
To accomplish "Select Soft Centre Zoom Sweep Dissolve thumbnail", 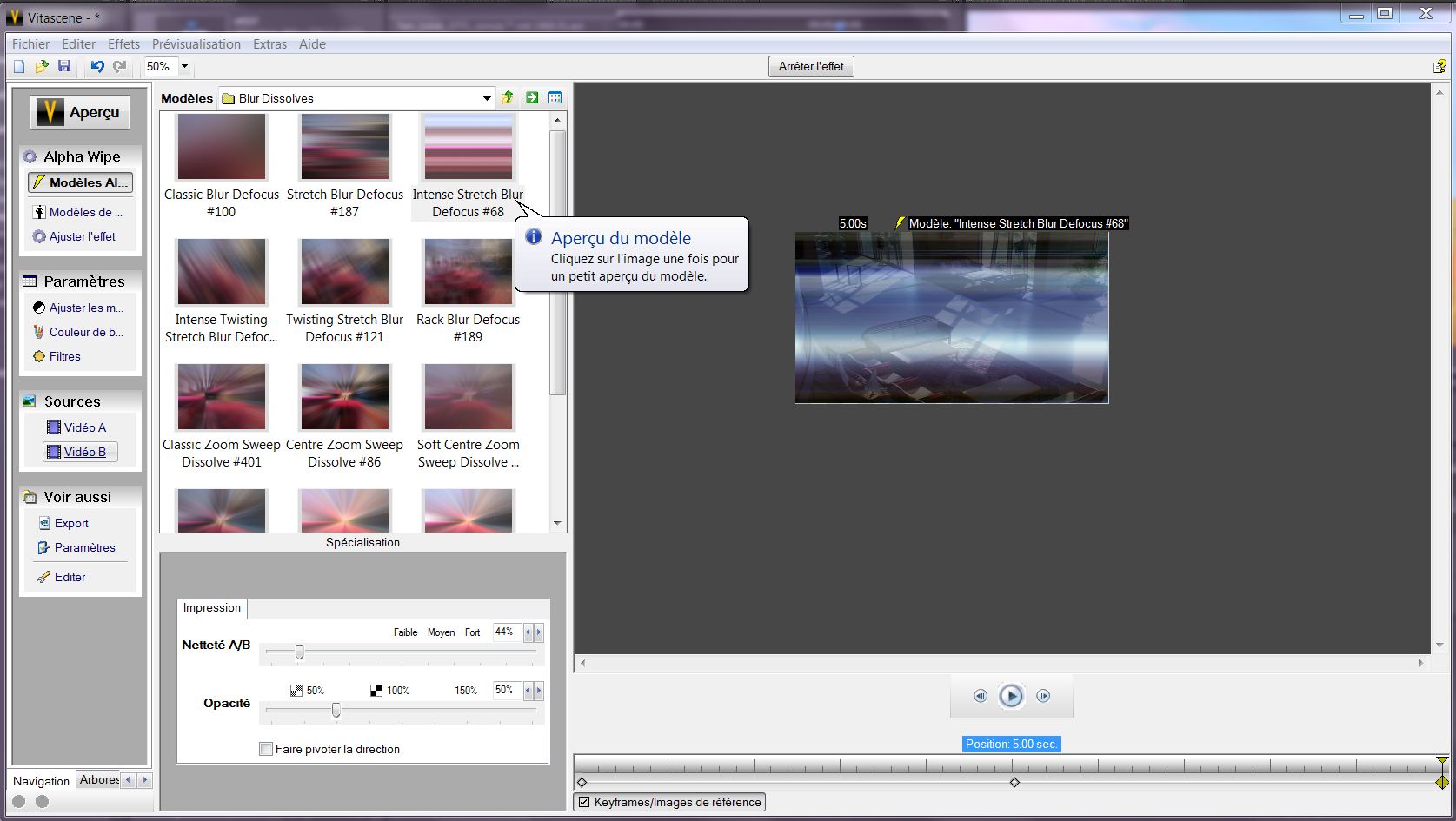I will coord(469,397).
